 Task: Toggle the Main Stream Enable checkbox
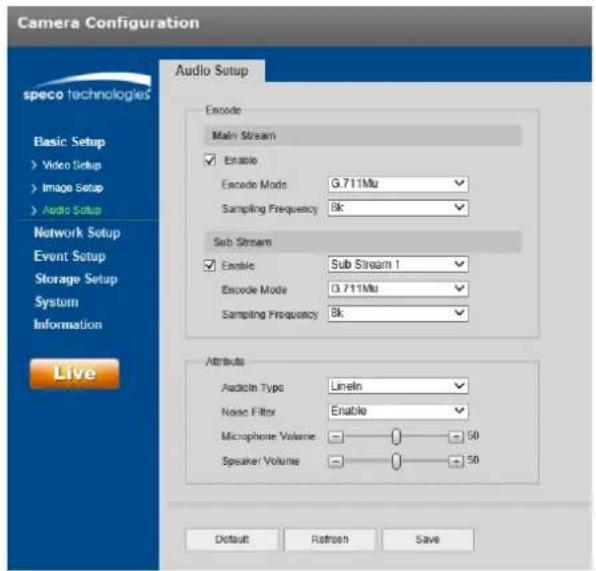coord(210,160)
